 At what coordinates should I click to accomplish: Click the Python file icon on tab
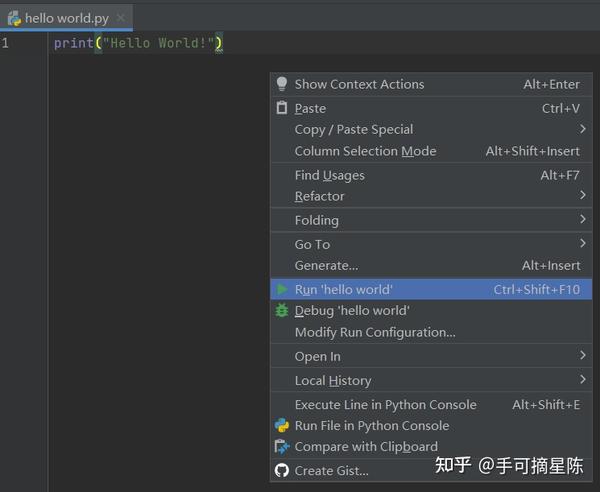coord(14,18)
